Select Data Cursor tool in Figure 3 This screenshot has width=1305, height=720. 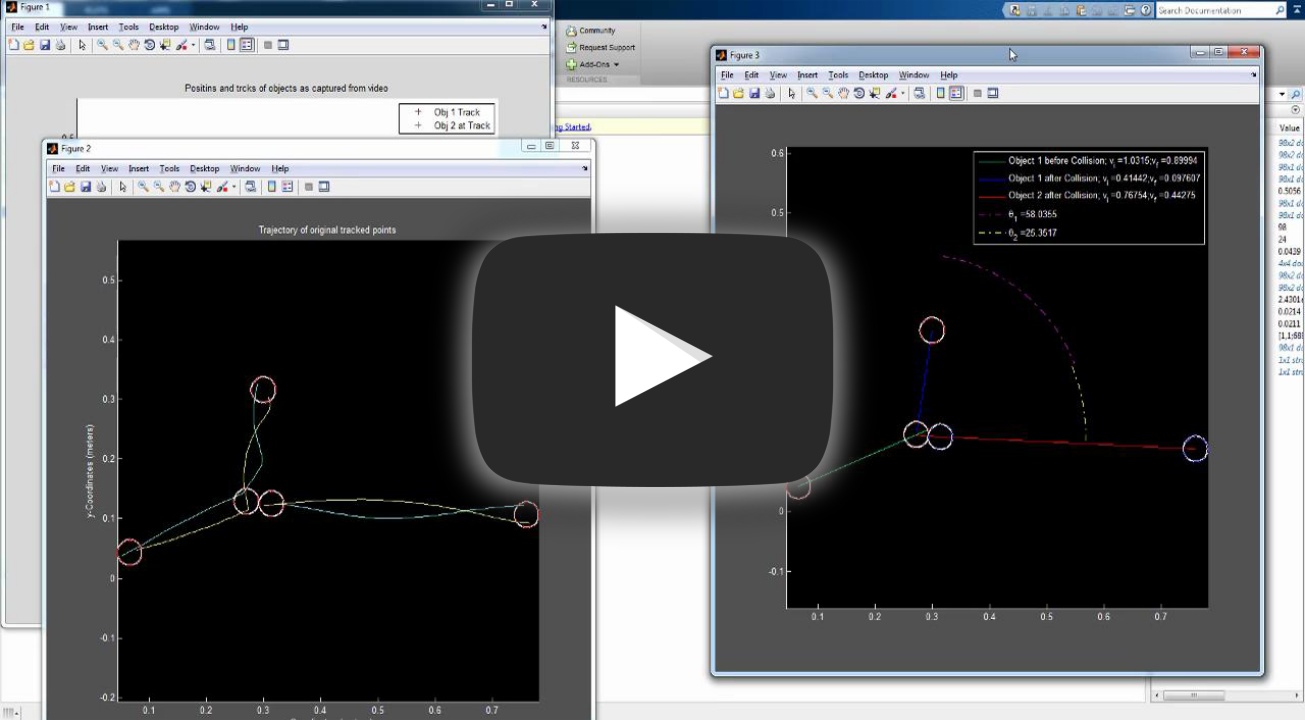click(x=875, y=93)
